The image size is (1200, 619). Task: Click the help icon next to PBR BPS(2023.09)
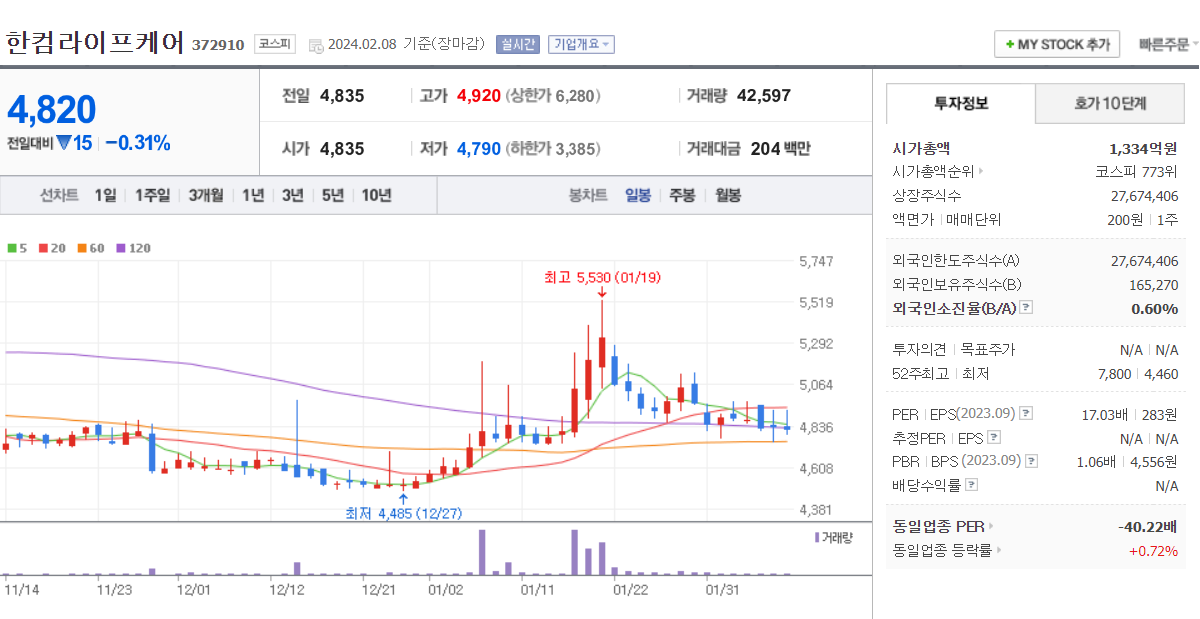point(1032,461)
